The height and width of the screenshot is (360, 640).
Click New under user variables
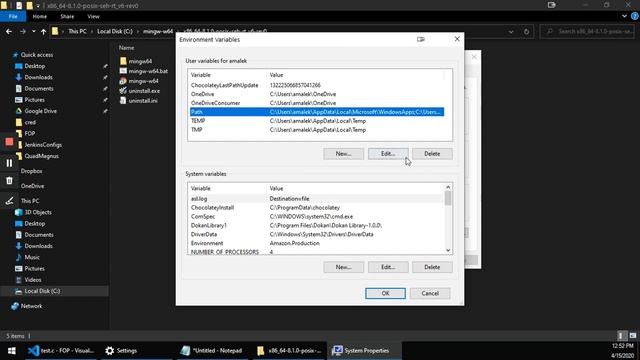point(343,154)
